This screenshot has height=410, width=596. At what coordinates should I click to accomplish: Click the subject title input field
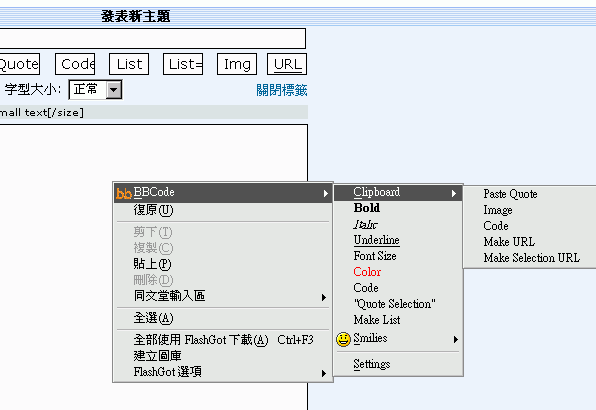[x=153, y=38]
